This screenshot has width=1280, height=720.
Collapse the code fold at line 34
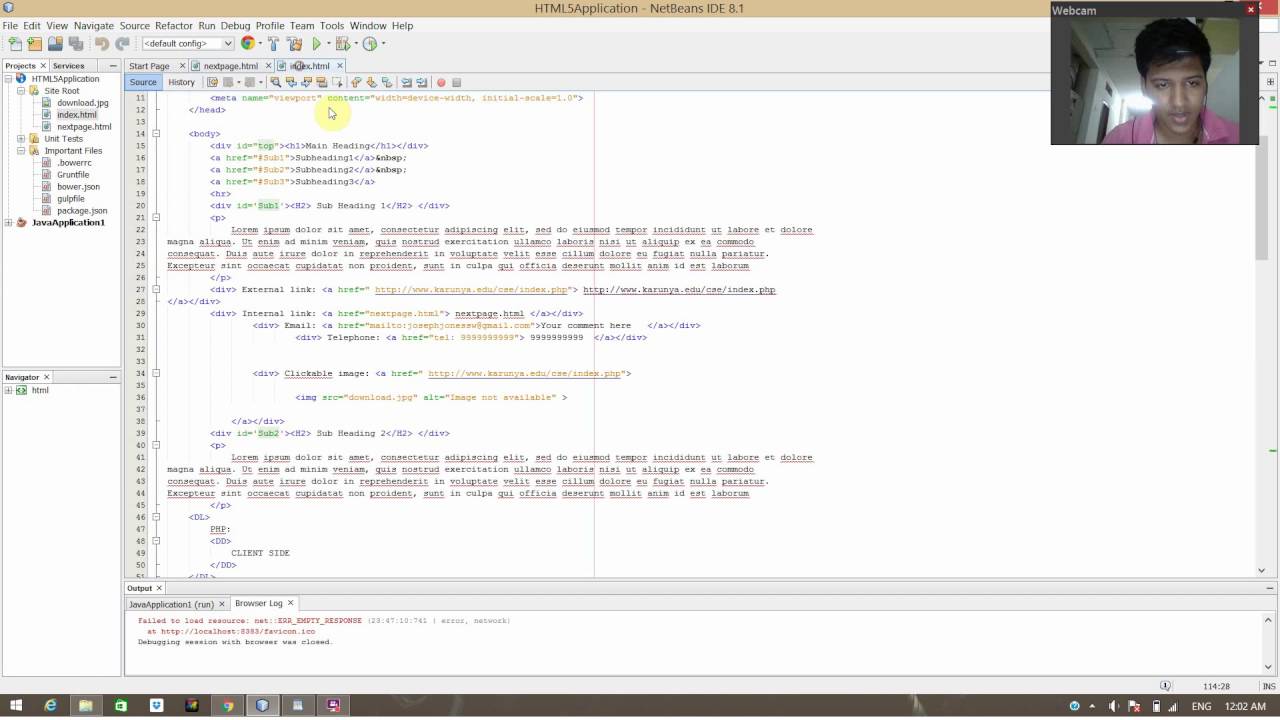156,374
